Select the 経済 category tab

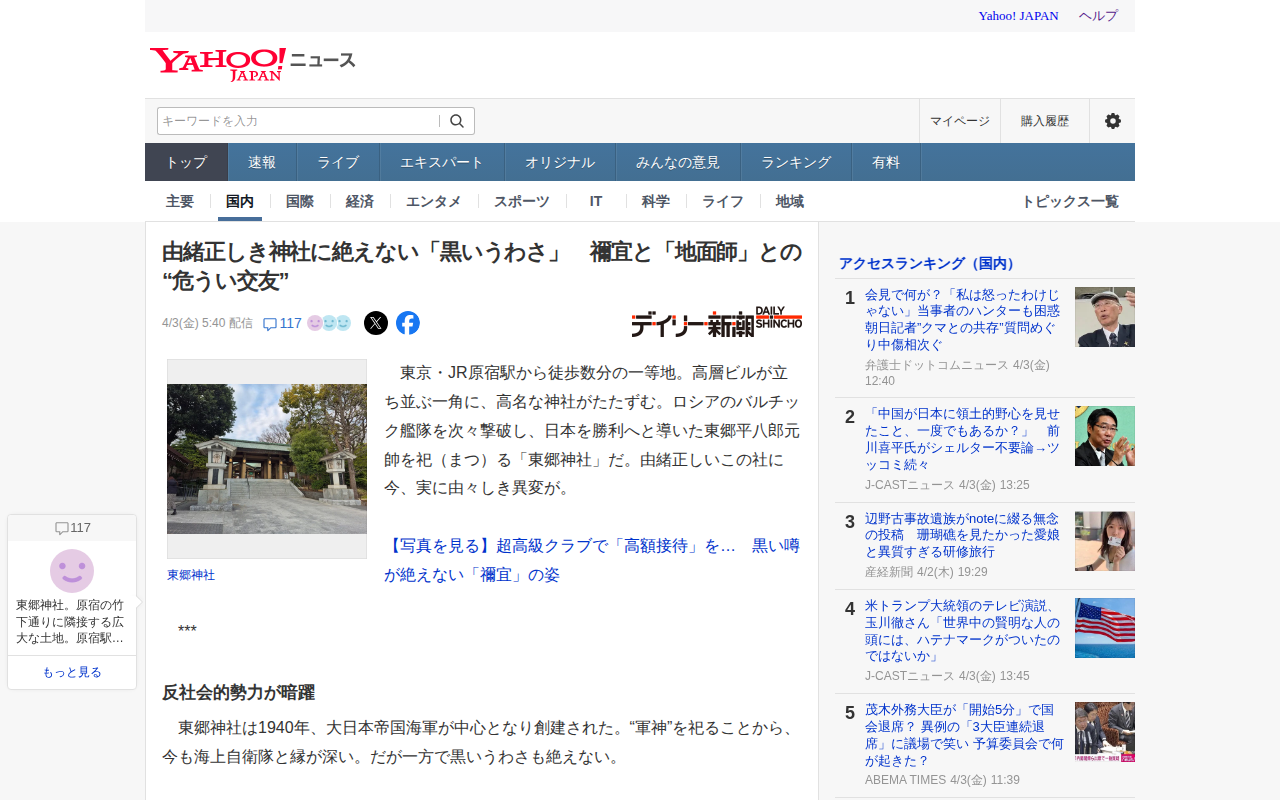coord(360,201)
